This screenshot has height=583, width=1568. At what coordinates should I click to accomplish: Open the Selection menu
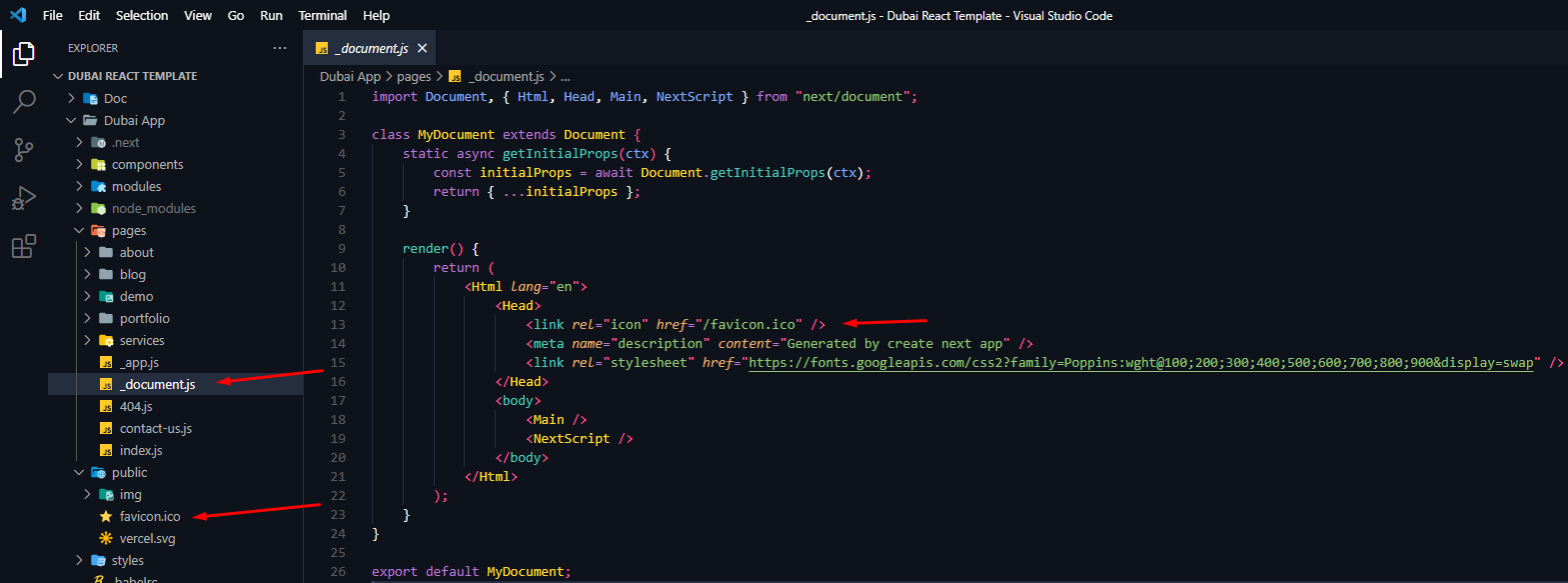click(x=142, y=15)
